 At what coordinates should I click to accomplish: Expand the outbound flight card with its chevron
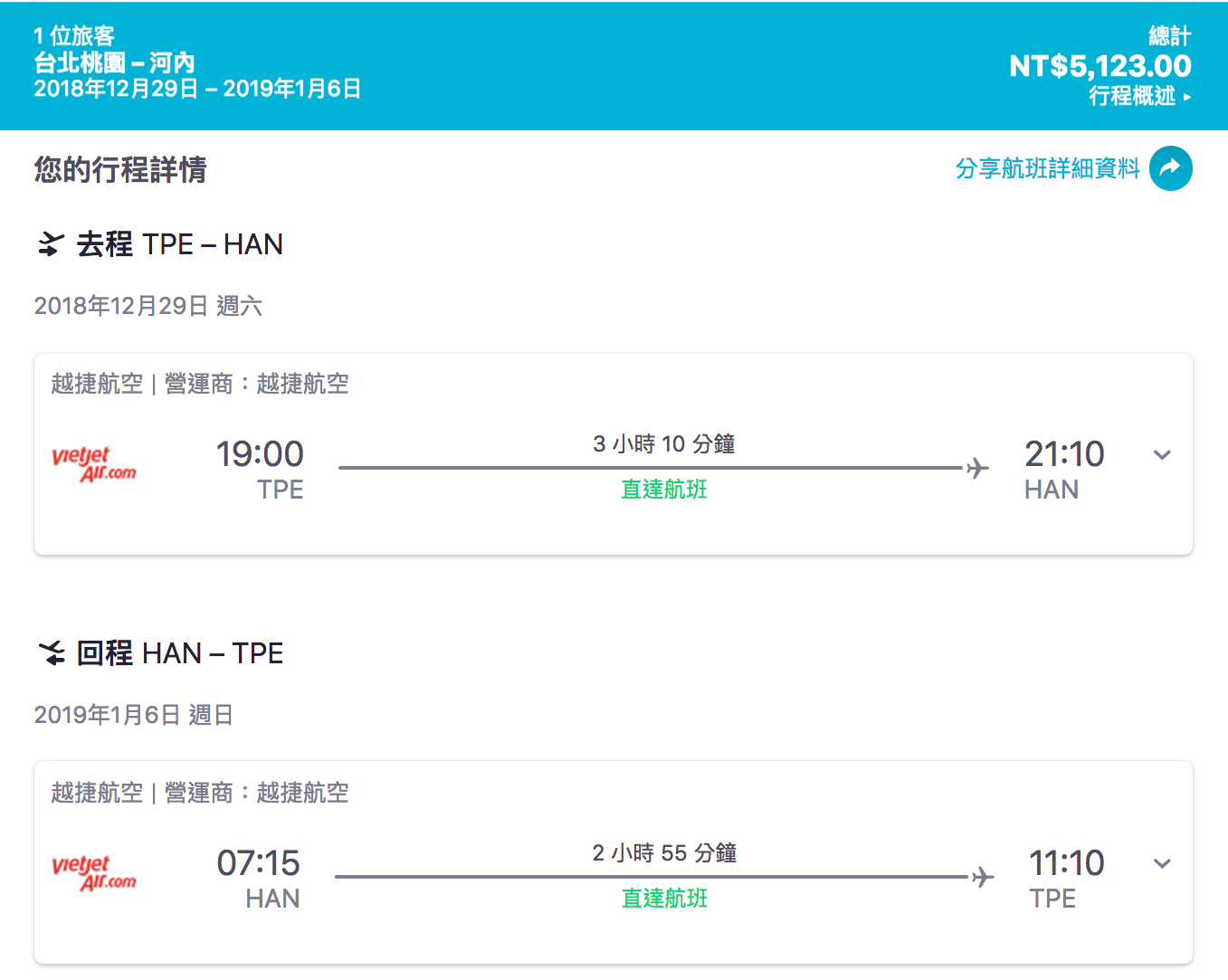click(1163, 455)
